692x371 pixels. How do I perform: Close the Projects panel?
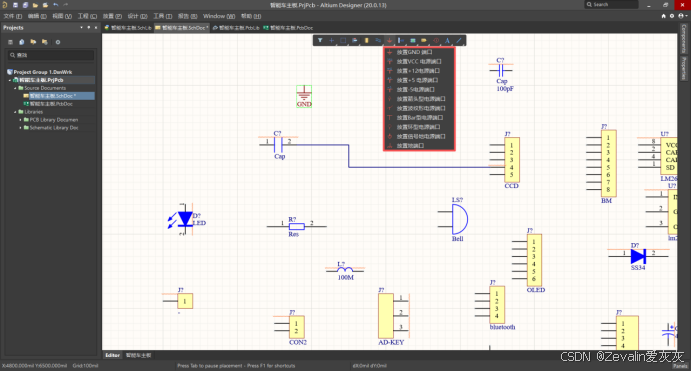[96, 27]
